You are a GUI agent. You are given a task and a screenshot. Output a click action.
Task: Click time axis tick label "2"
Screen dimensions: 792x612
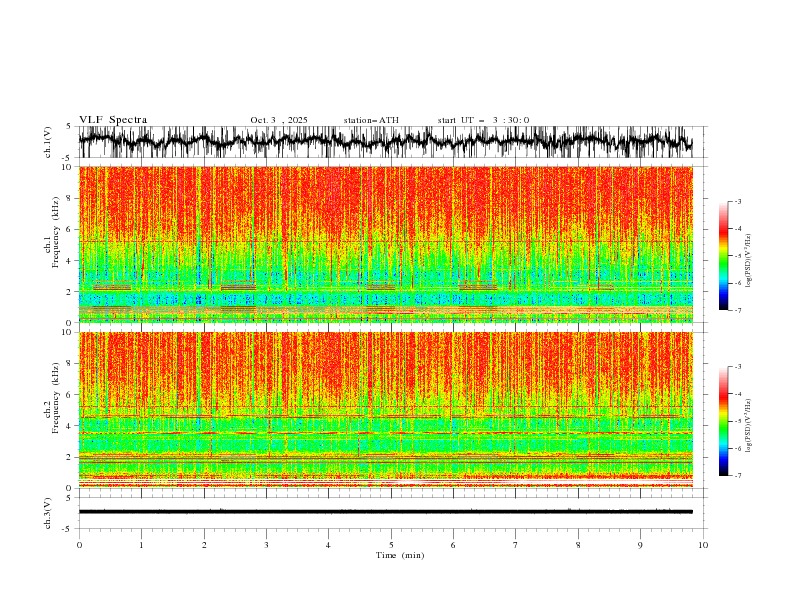click(204, 545)
